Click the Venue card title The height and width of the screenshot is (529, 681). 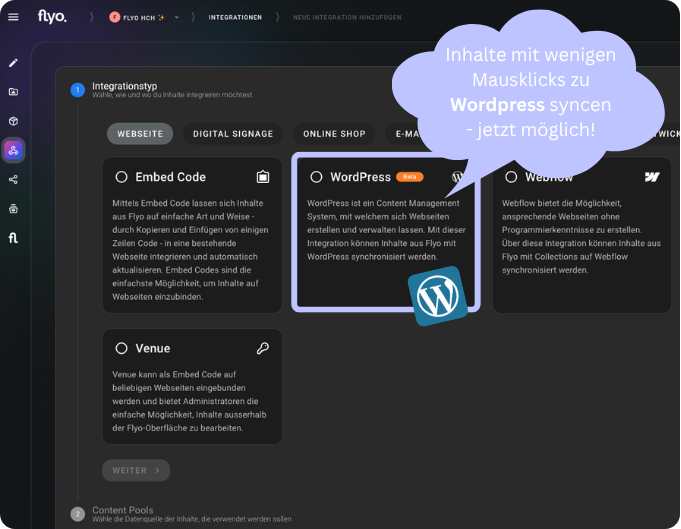pyautogui.click(x=152, y=348)
